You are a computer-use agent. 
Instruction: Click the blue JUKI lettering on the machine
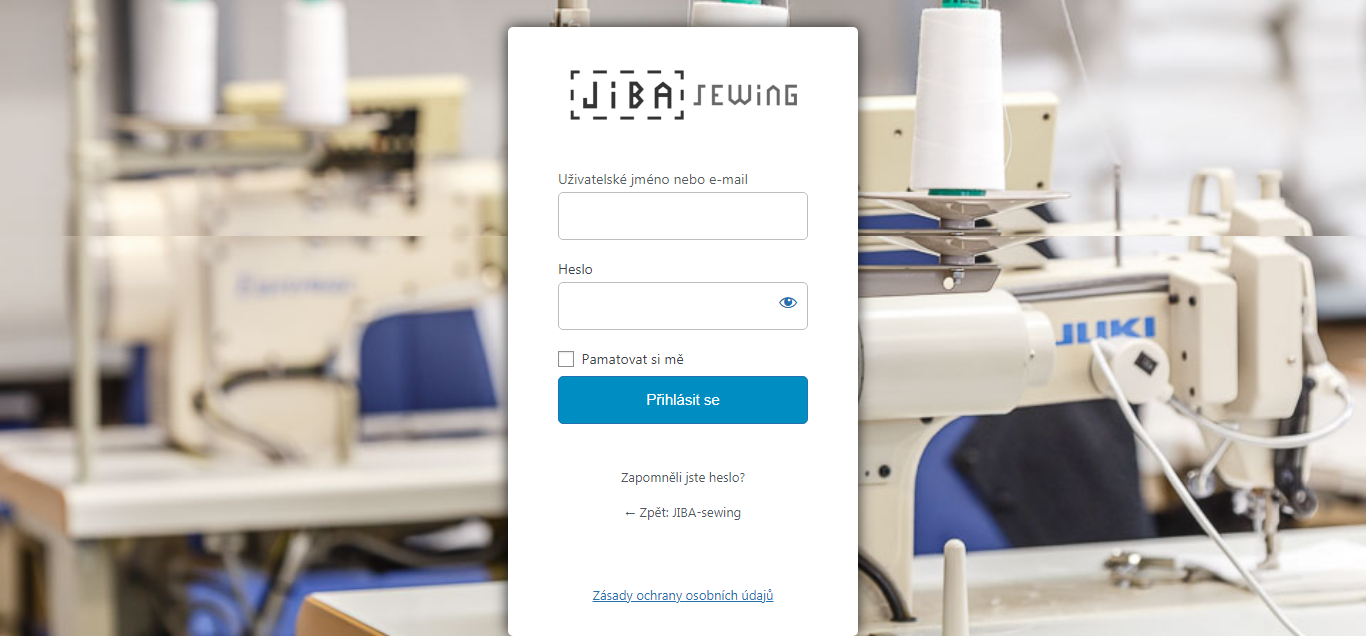(x=1107, y=331)
